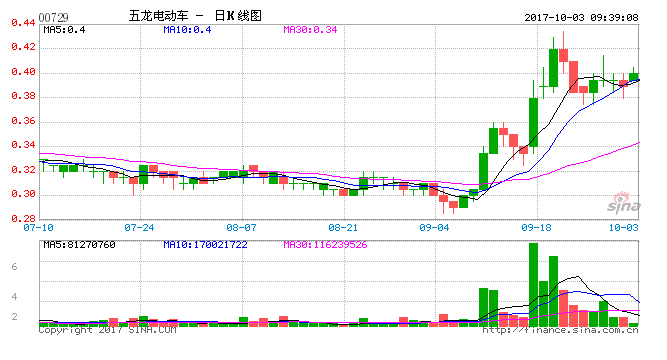667x360 pixels.
Task: Click the timestamp 2017-10-03 09:39:08
Action: [581, 17]
